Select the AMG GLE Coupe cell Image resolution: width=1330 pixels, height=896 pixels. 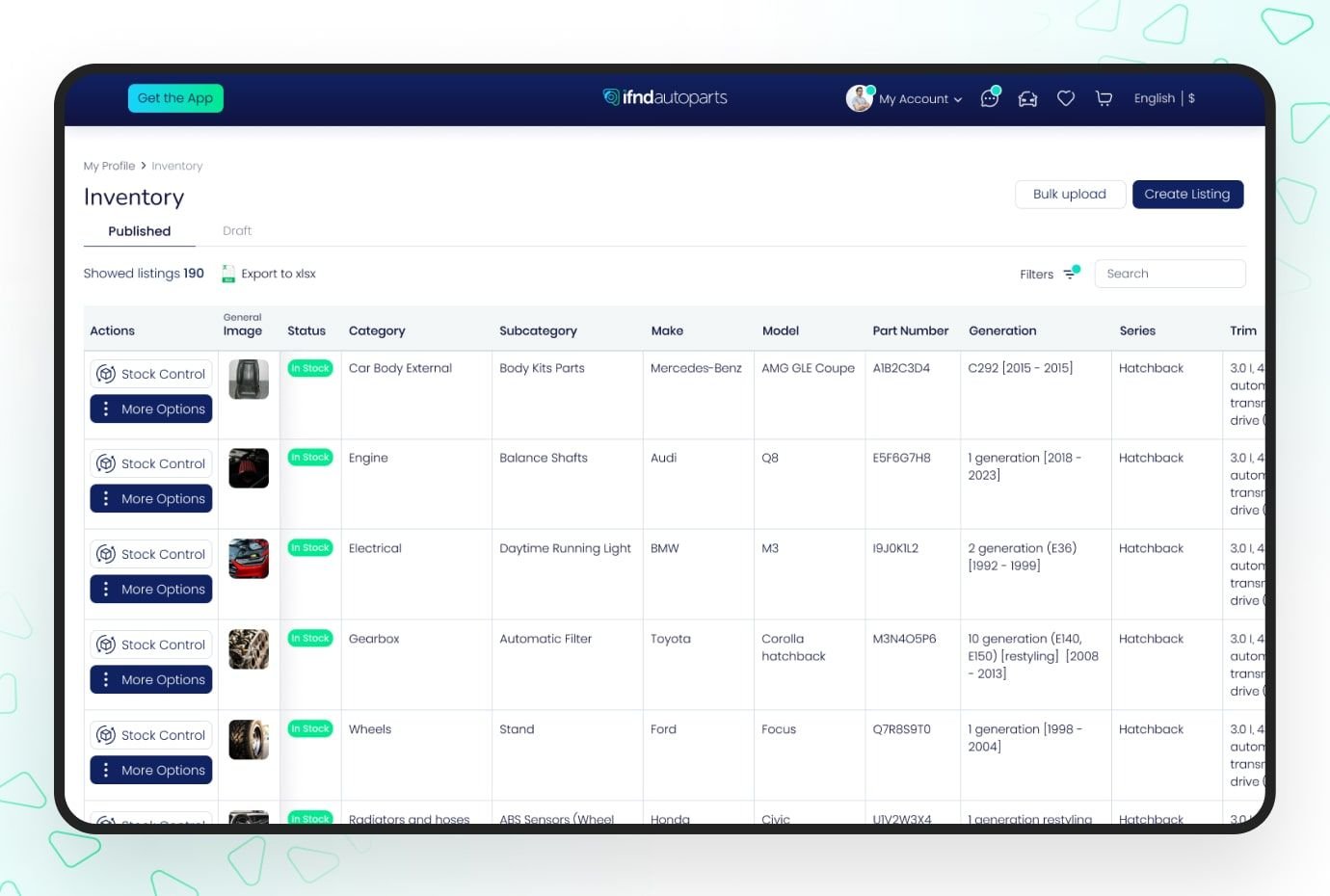808,368
